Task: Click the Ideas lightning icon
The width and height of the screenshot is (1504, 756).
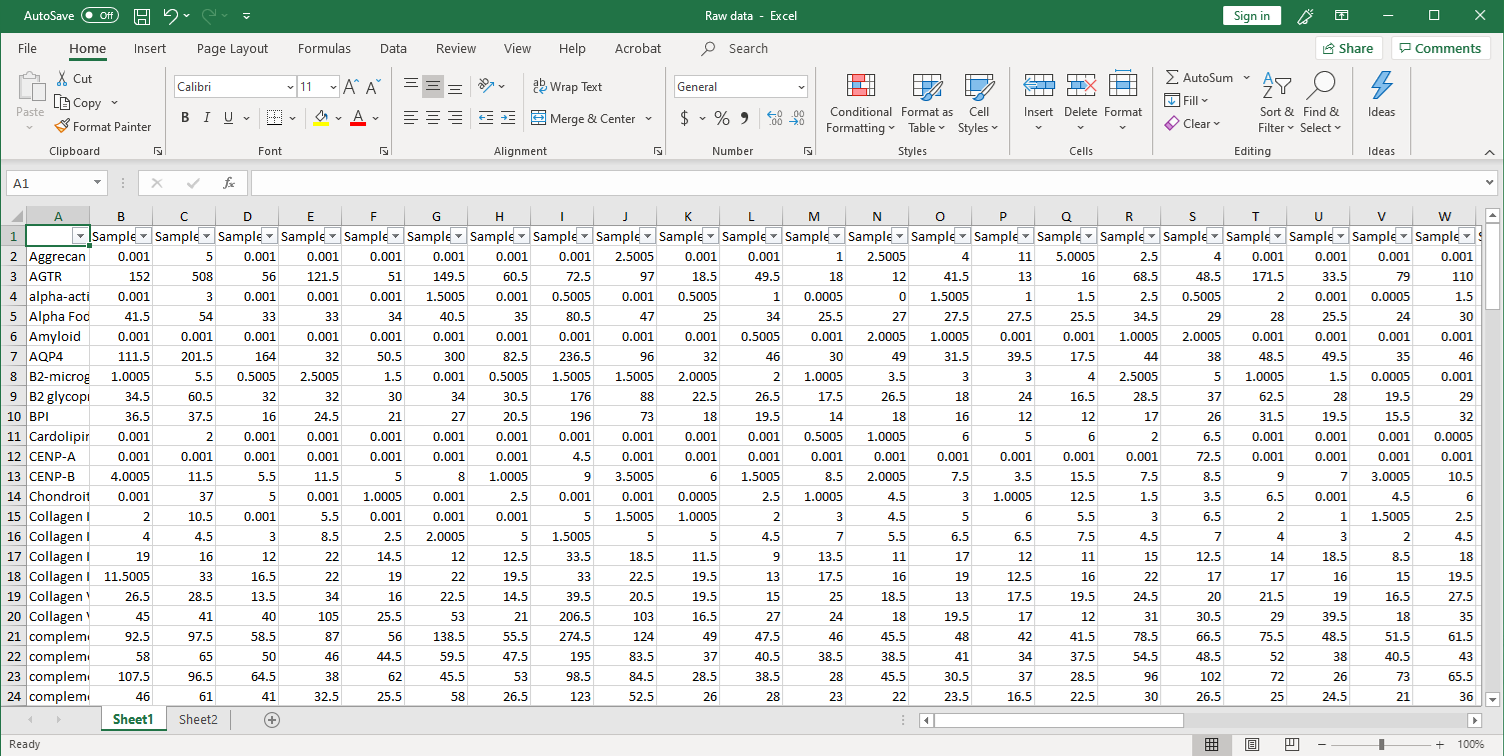Action: coord(1381,87)
